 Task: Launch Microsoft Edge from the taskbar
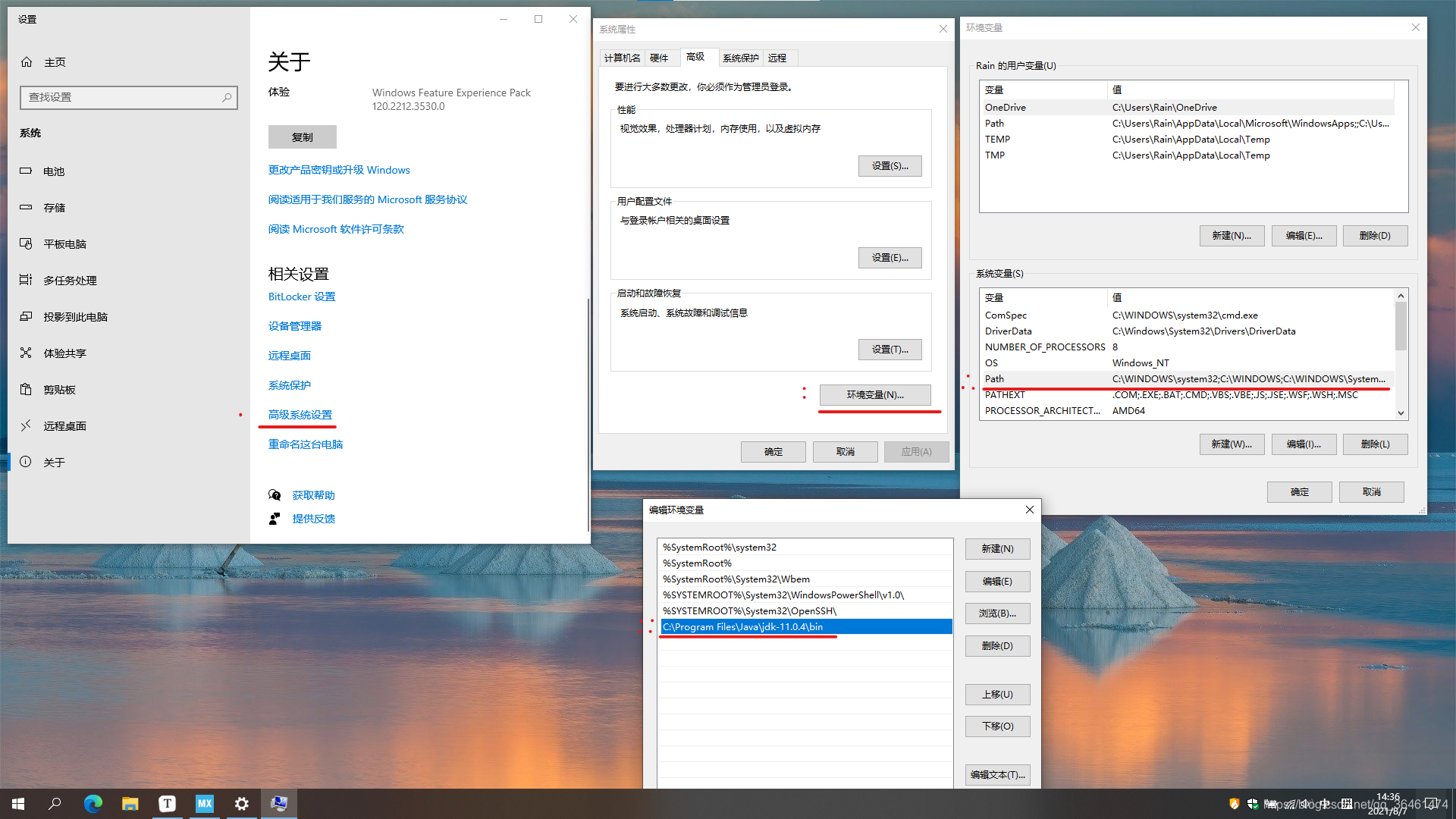(93, 804)
